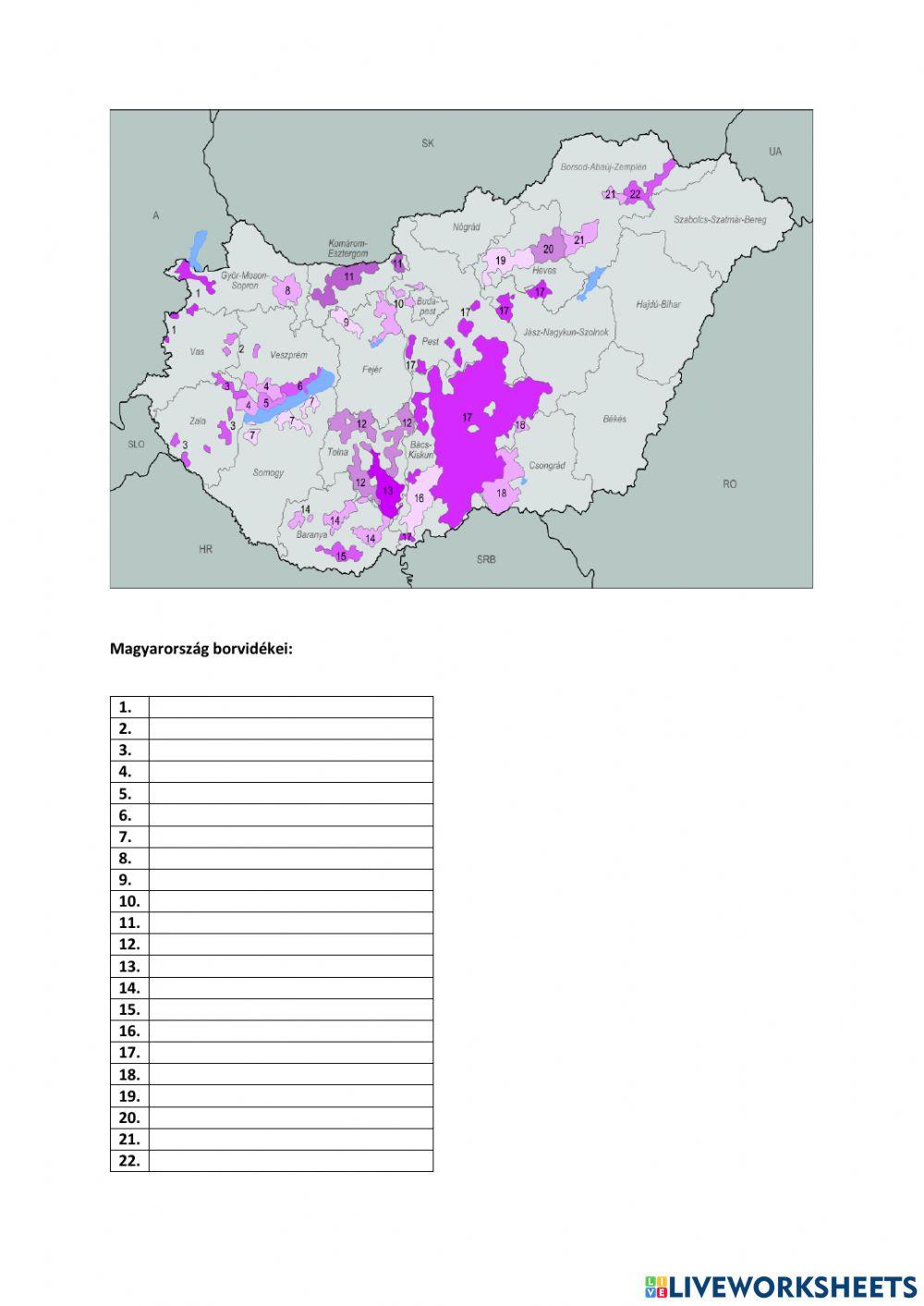This screenshot has width=924, height=1306.
Task: Select the region marked 16 on map
Action: (x=419, y=497)
